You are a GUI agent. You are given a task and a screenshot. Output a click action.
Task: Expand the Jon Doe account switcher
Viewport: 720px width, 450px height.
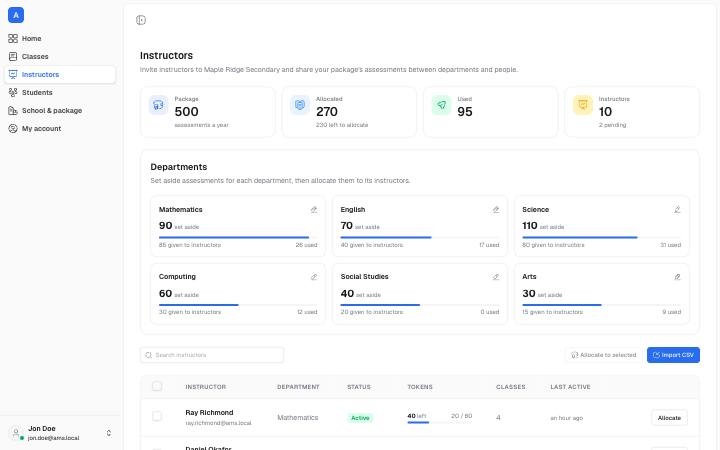coord(109,433)
